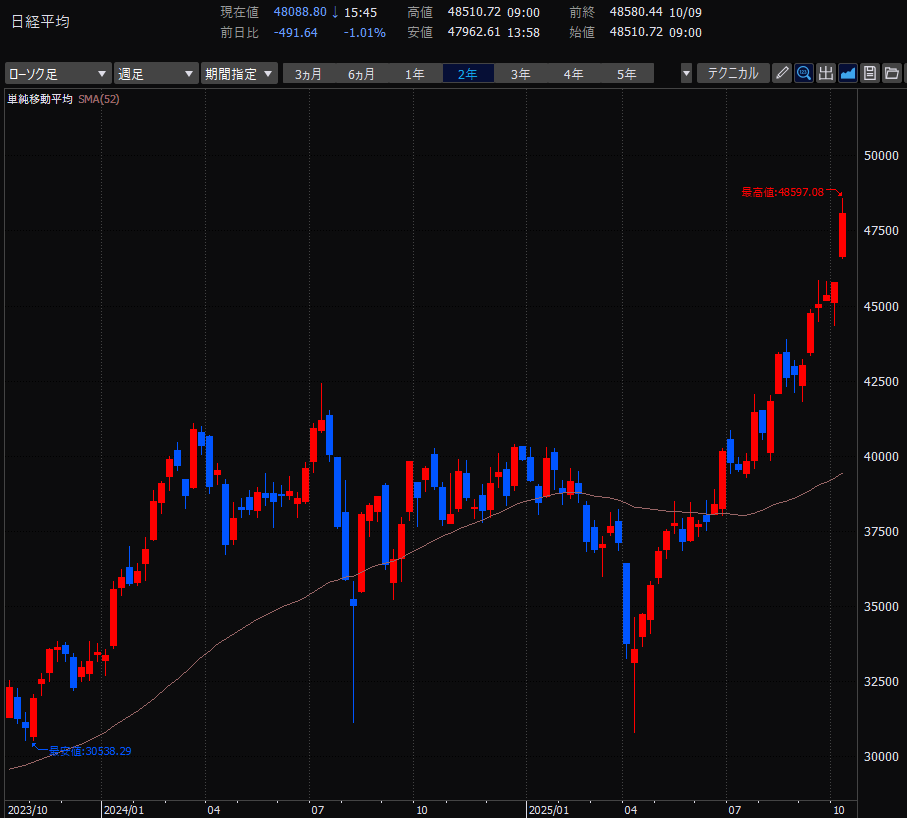Expand the small arrow dropdown beside テクニカル

click(x=686, y=73)
